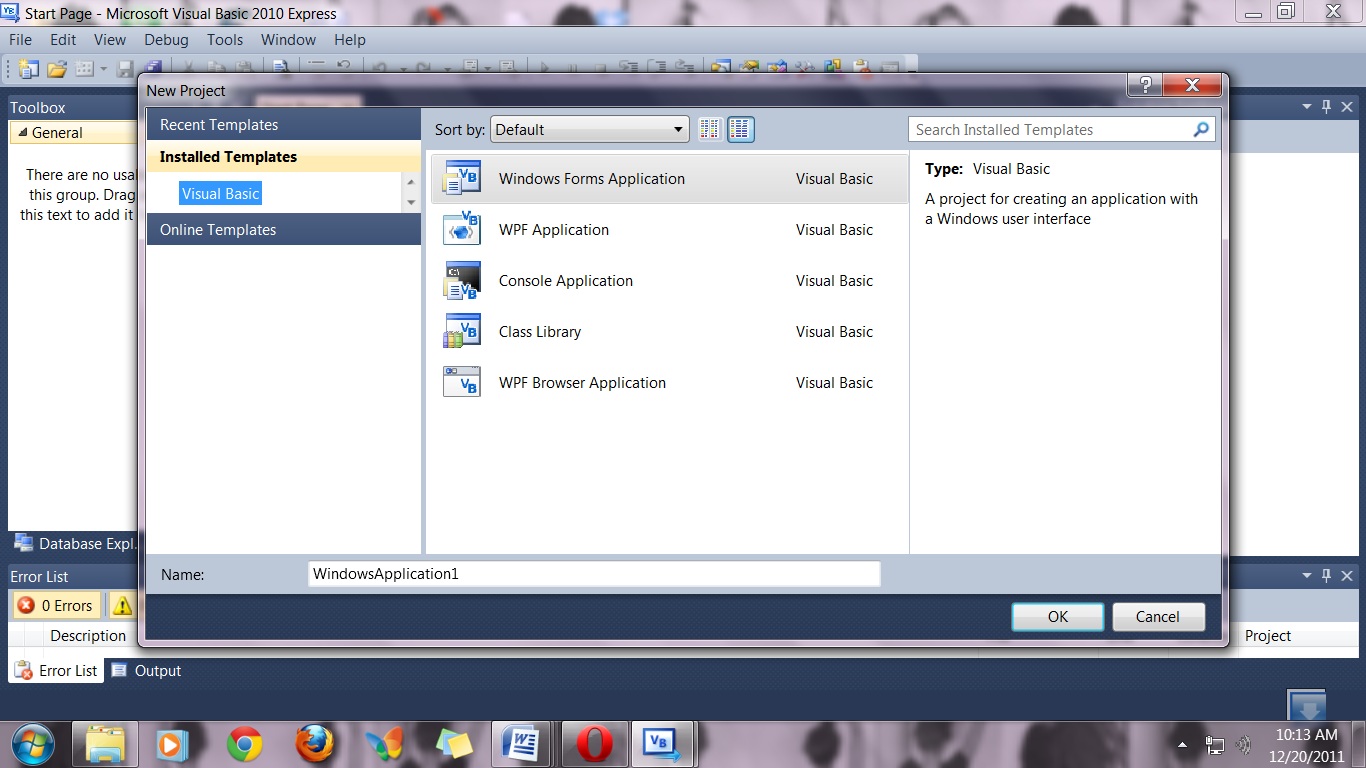Click OK to create the project
This screenshot has height=768, width=1366.
click(x=1058, y=617)
